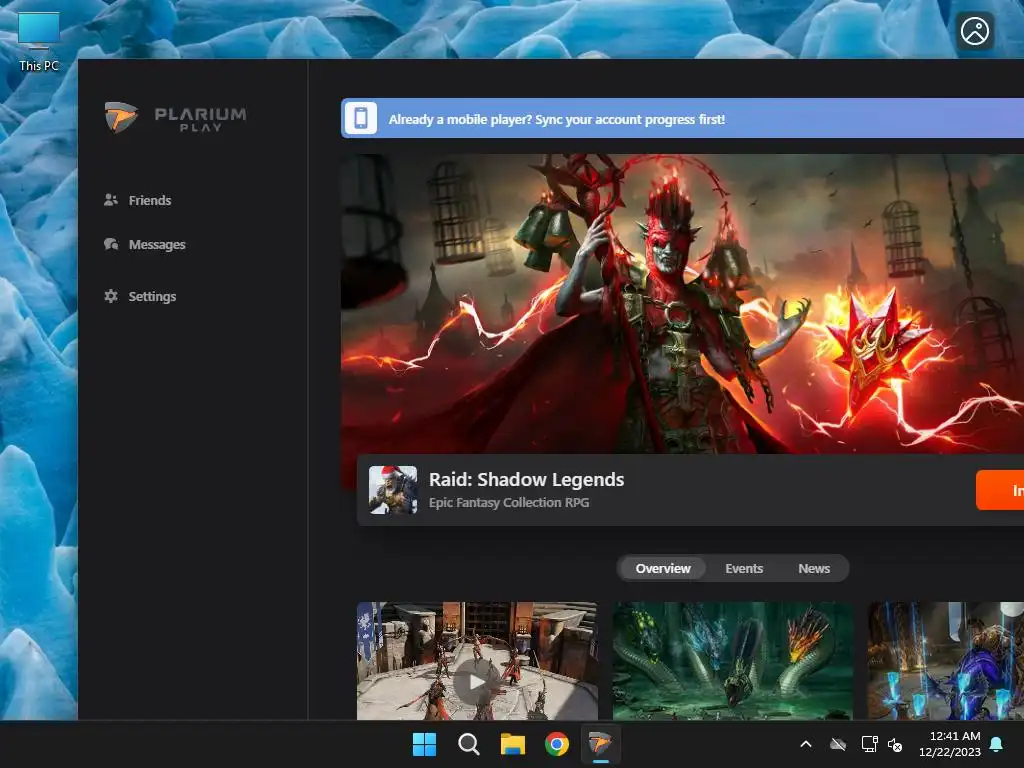Click the Raid: Shadow Legends title
The width and height of the screenshot is (1024, 768).
pos(526,479)
